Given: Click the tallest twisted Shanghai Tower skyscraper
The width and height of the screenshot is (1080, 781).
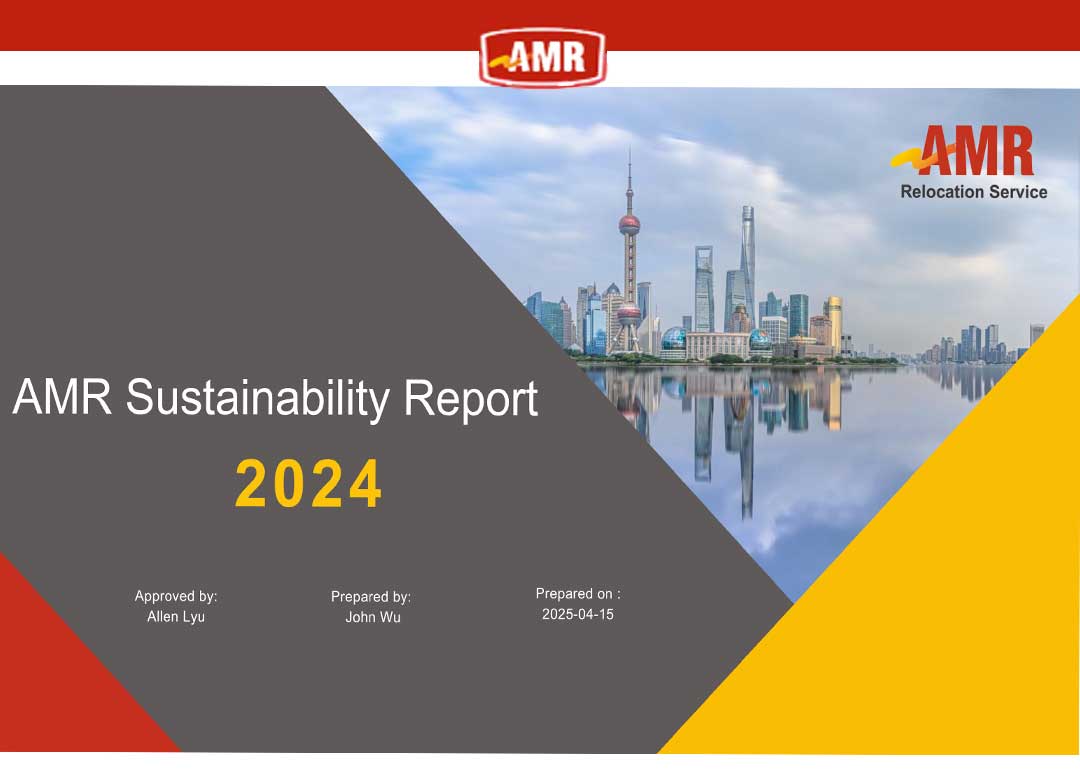Looking at the screenshot, I should pyautogui.click(x=746, y=260).
